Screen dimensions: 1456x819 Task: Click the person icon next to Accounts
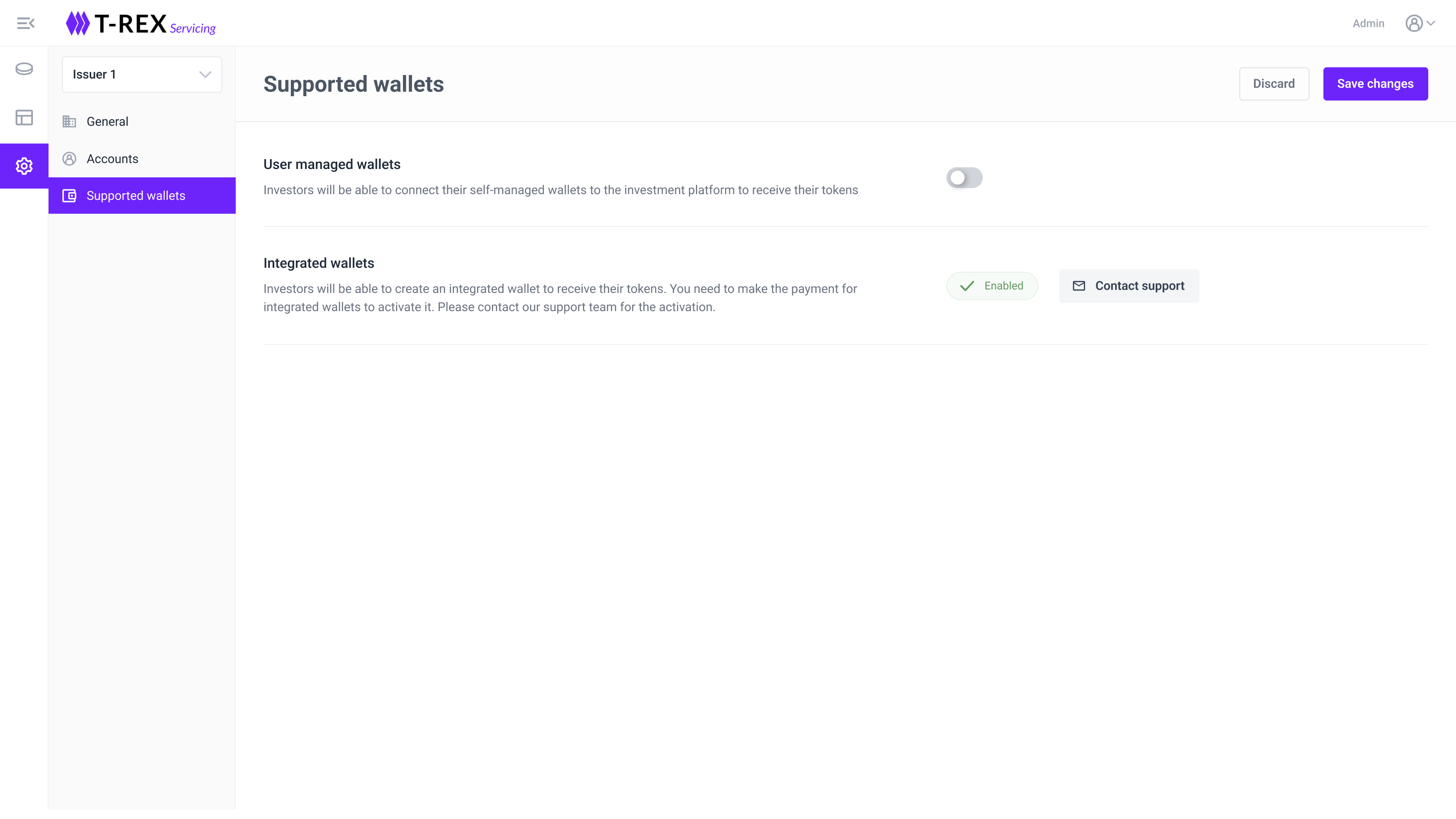coord(69,159)
